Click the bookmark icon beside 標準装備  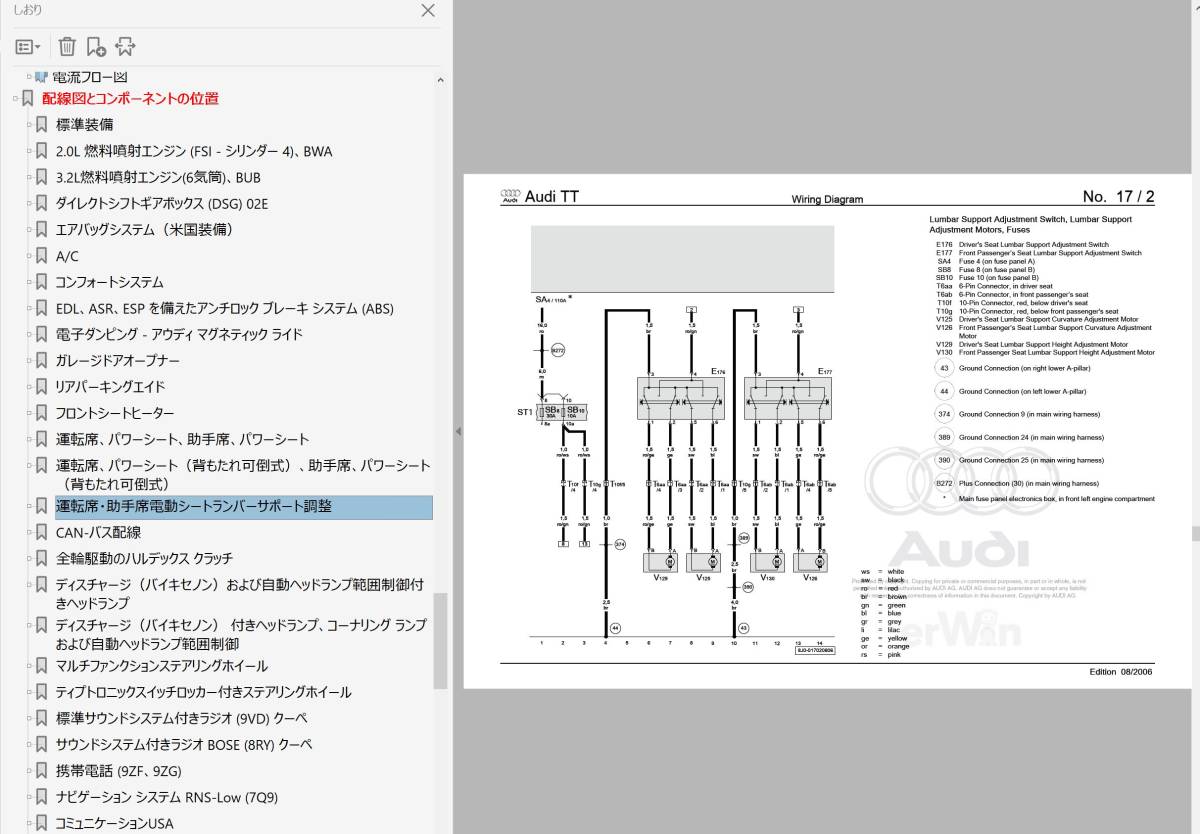tap(41, 125)
